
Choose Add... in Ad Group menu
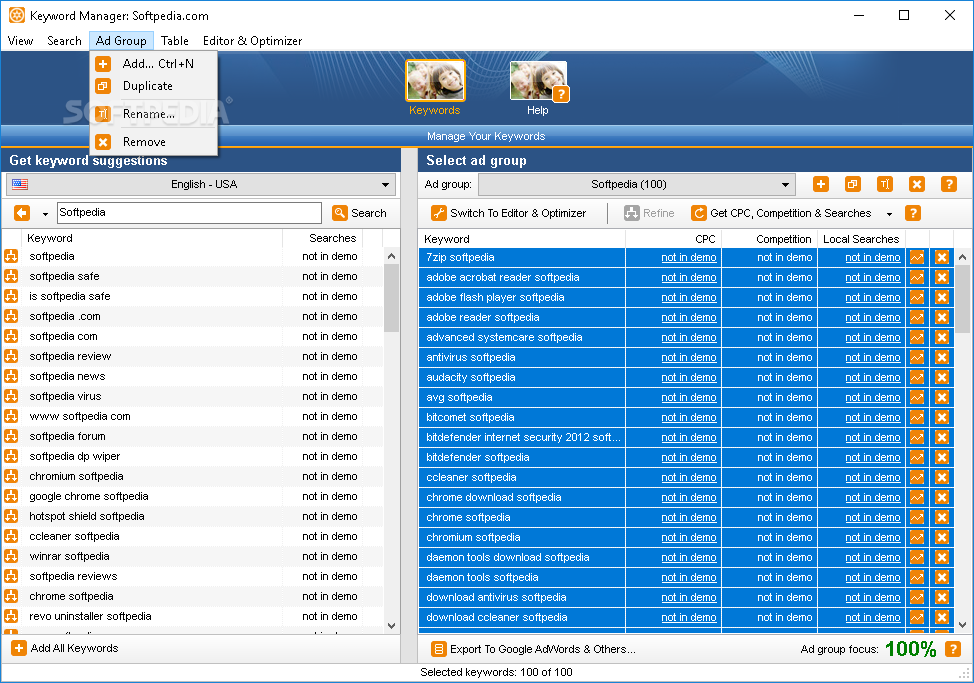point(153,64)
